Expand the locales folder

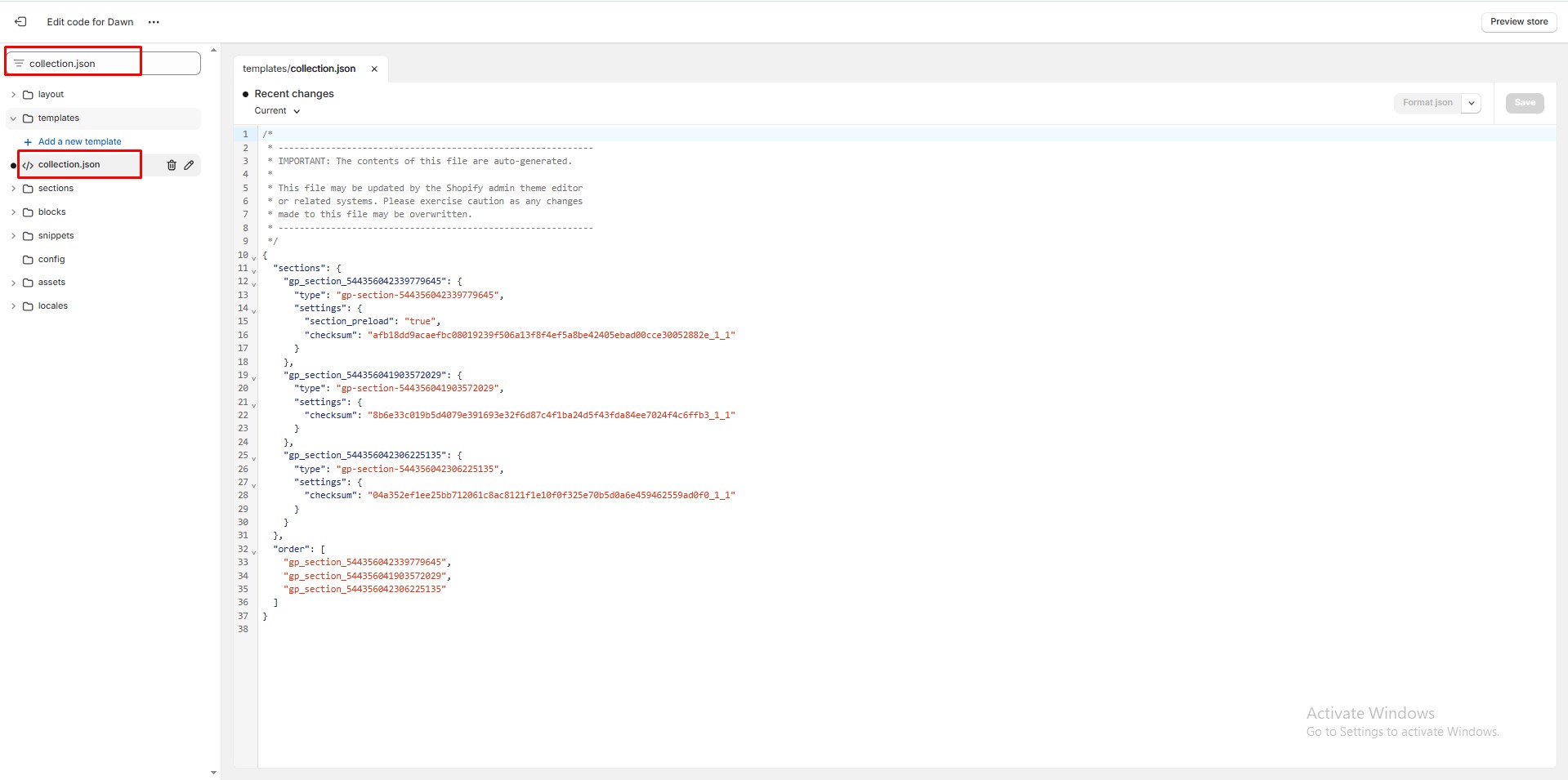pyautogui.click(x=12, y=305)
